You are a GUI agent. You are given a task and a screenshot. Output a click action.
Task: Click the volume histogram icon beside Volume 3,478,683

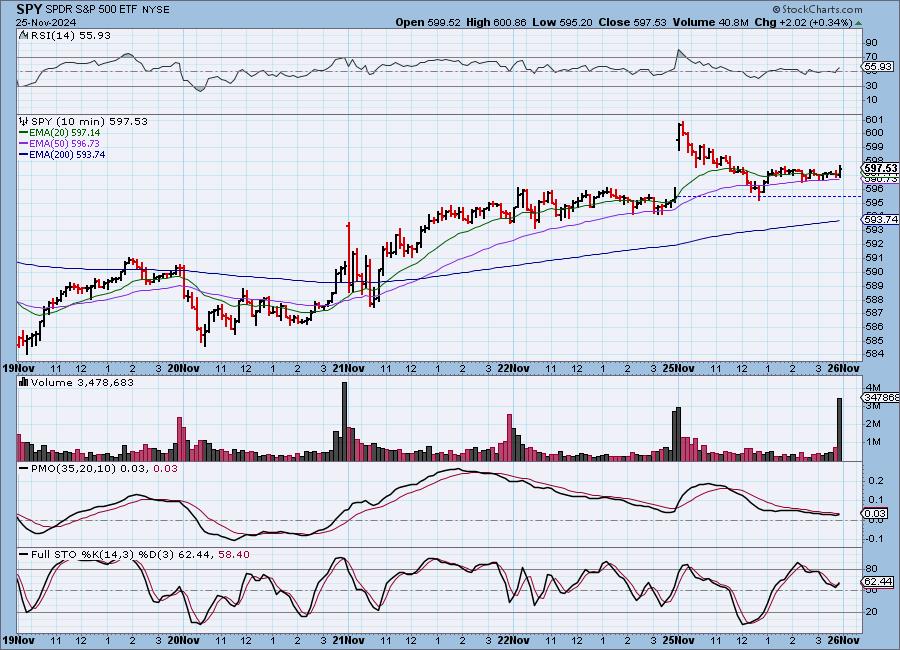coord(24,382)
